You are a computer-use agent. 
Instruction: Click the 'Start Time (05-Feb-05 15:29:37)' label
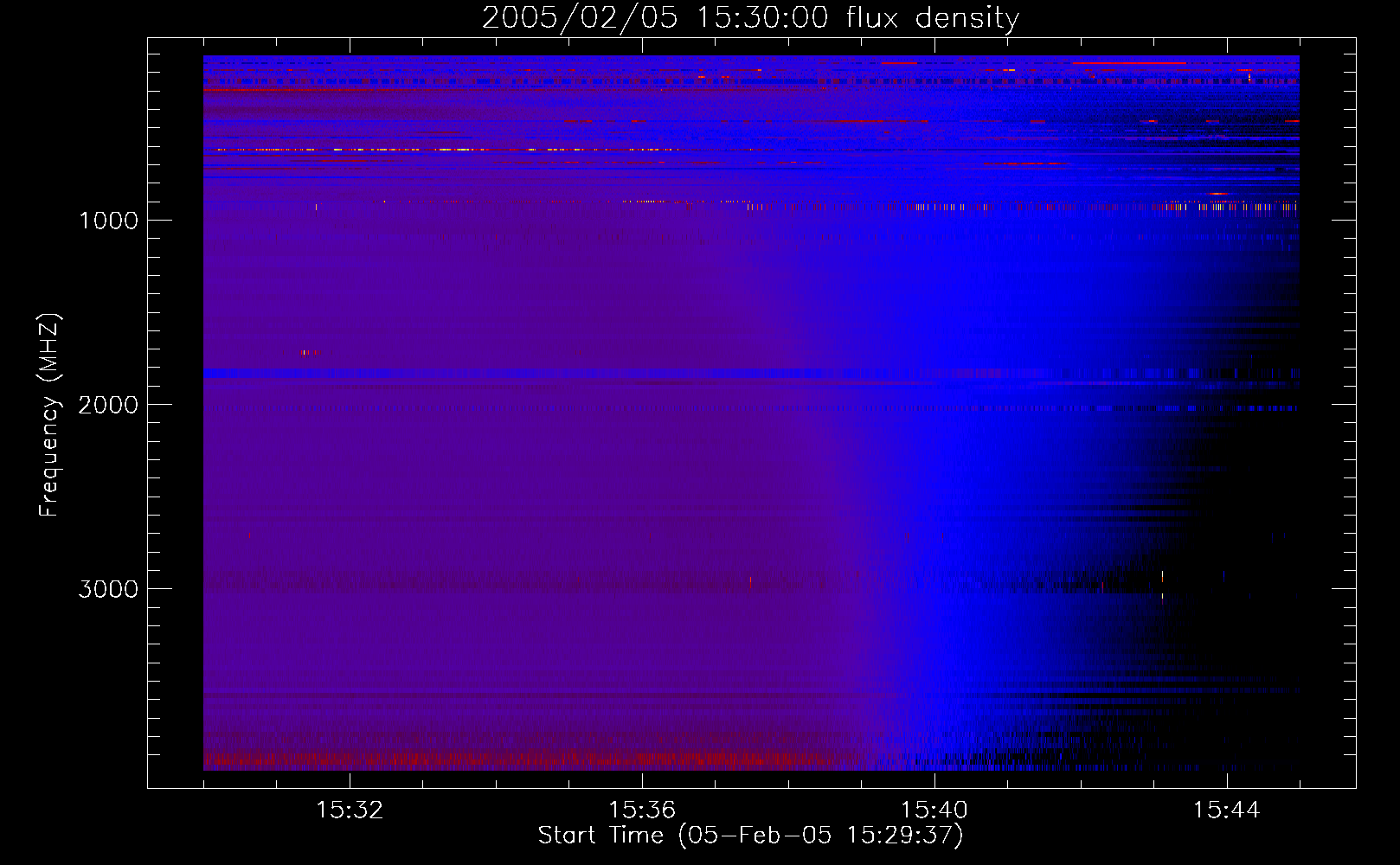750,836
